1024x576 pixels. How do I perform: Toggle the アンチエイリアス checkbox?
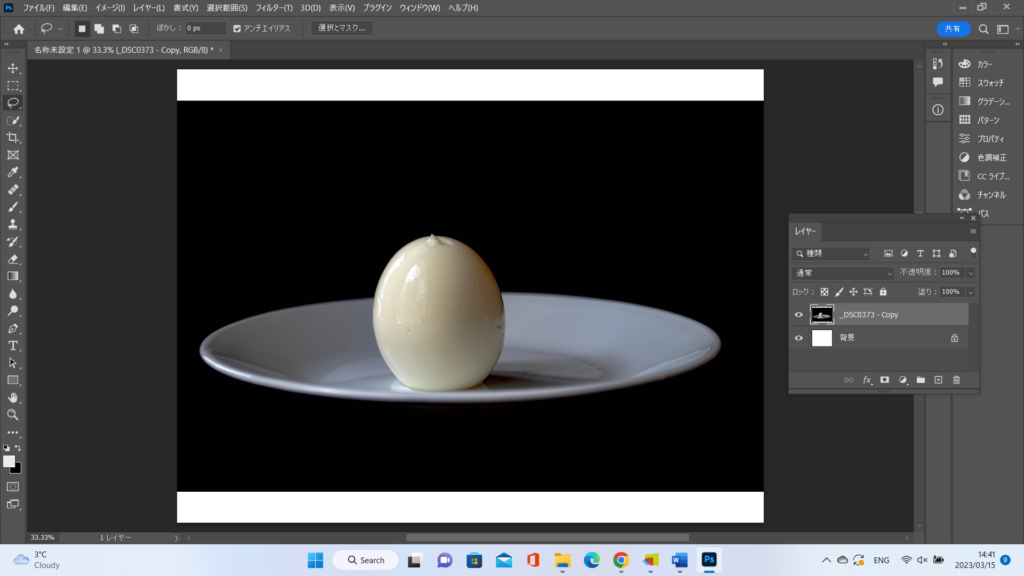coord(236,29)
